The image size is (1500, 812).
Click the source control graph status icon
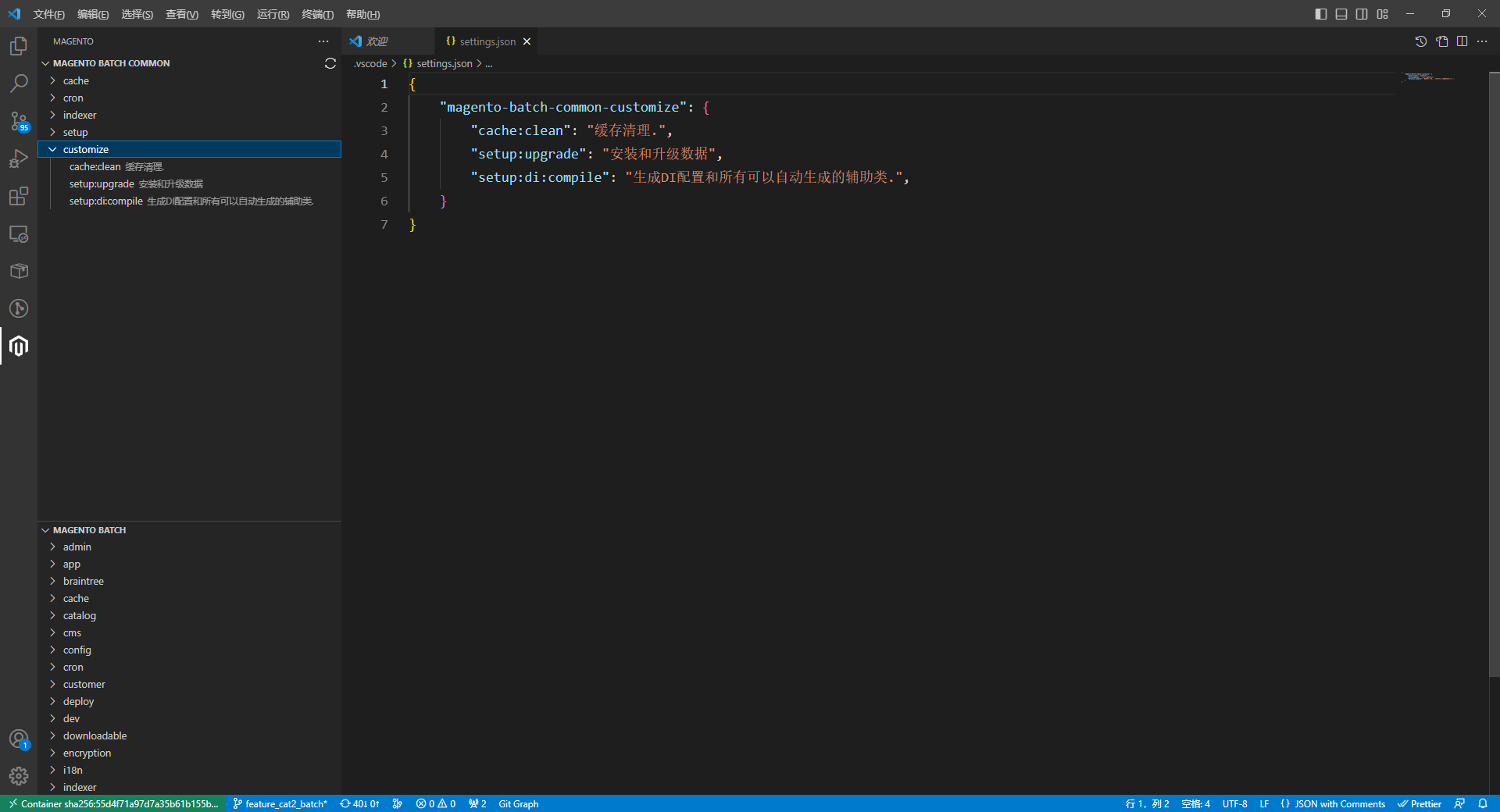[x=398, y=803]
